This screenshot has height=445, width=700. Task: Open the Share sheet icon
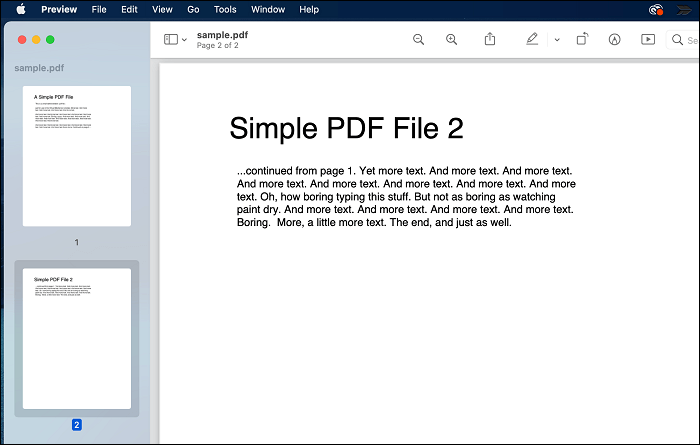tap(490, 39)
